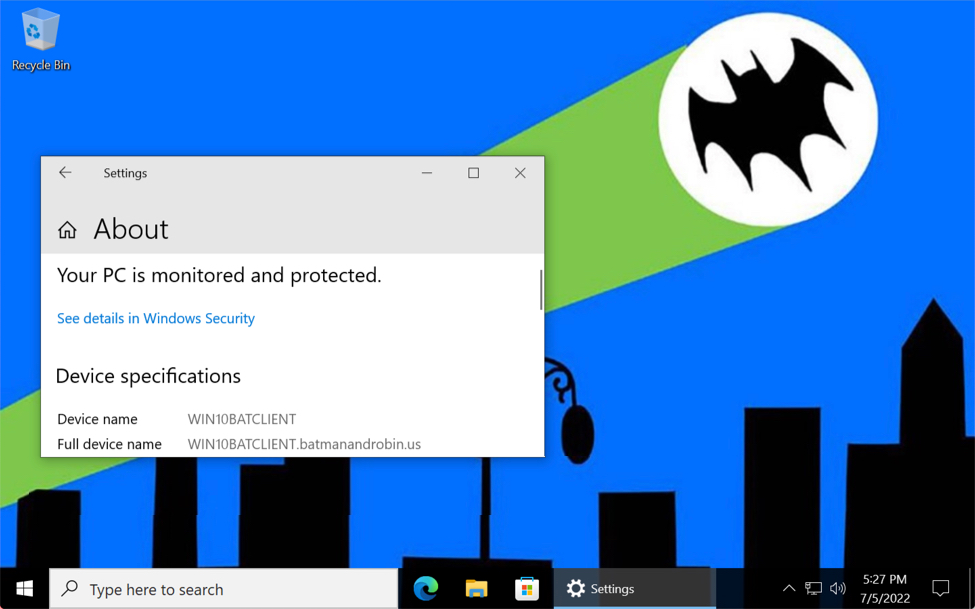Click See details in Windows Security link

coord(156,318)
